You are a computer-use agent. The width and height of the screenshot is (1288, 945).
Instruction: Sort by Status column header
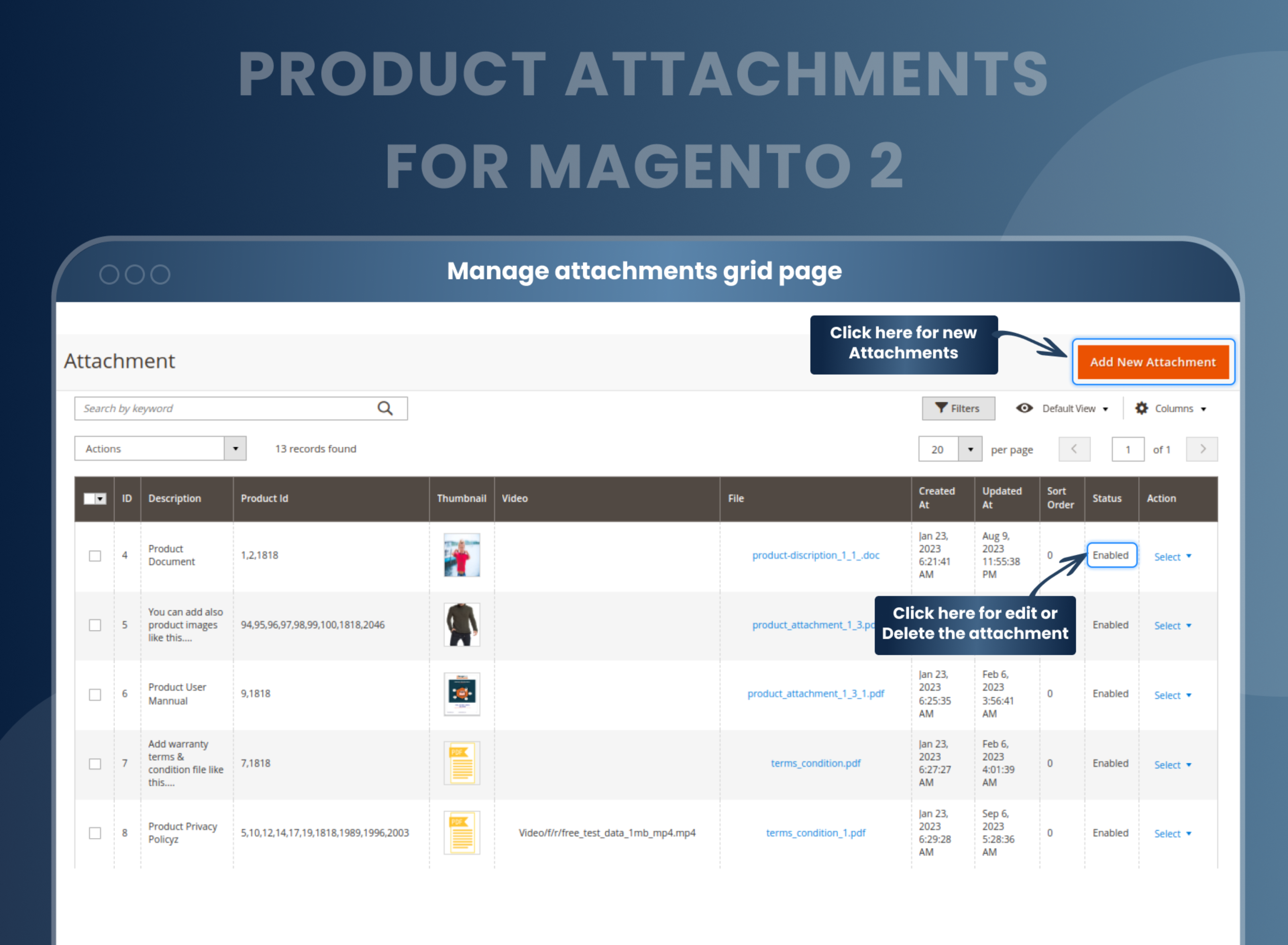[1111, 498]
